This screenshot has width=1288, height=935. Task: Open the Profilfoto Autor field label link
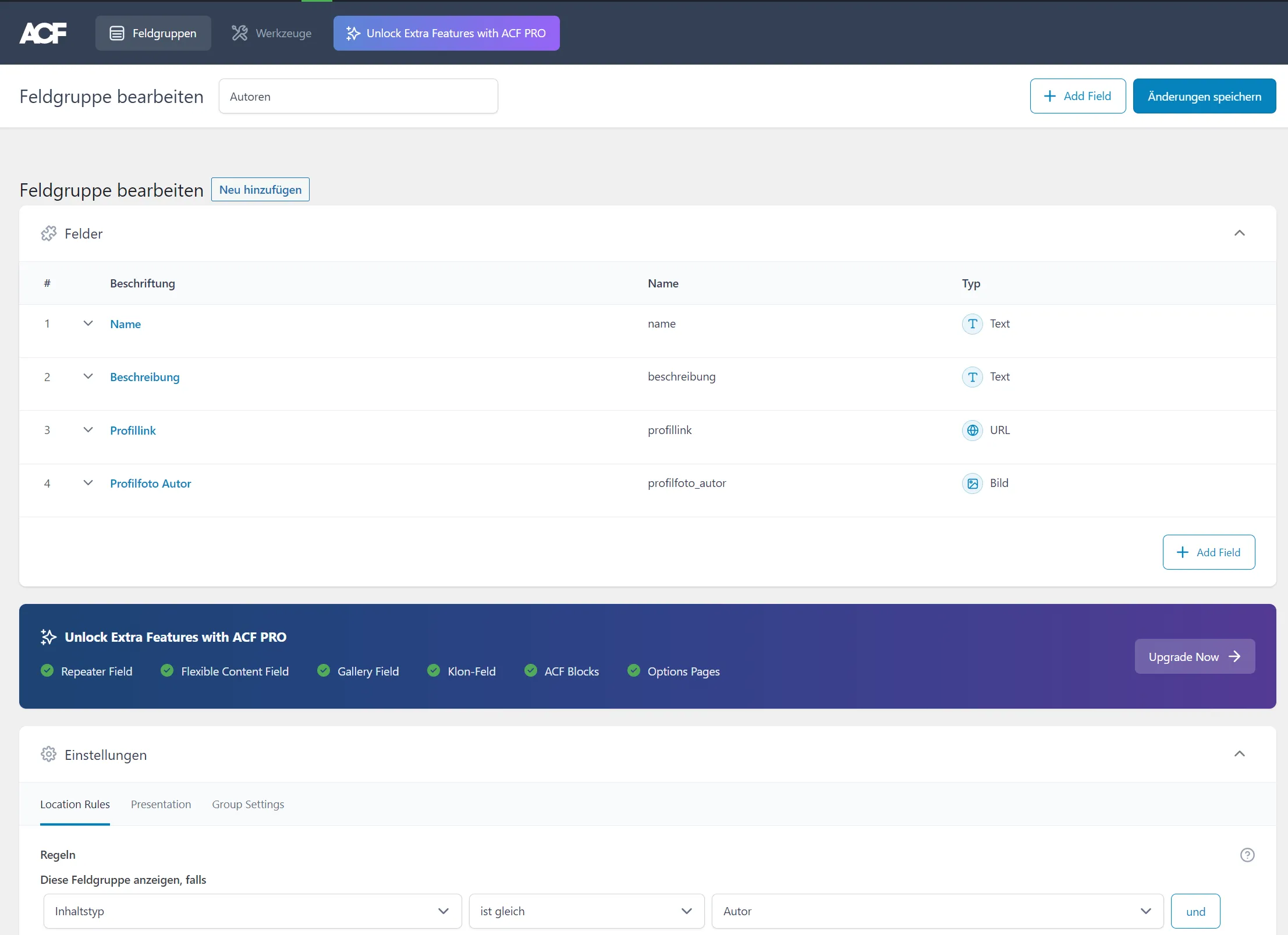point(151,484)
